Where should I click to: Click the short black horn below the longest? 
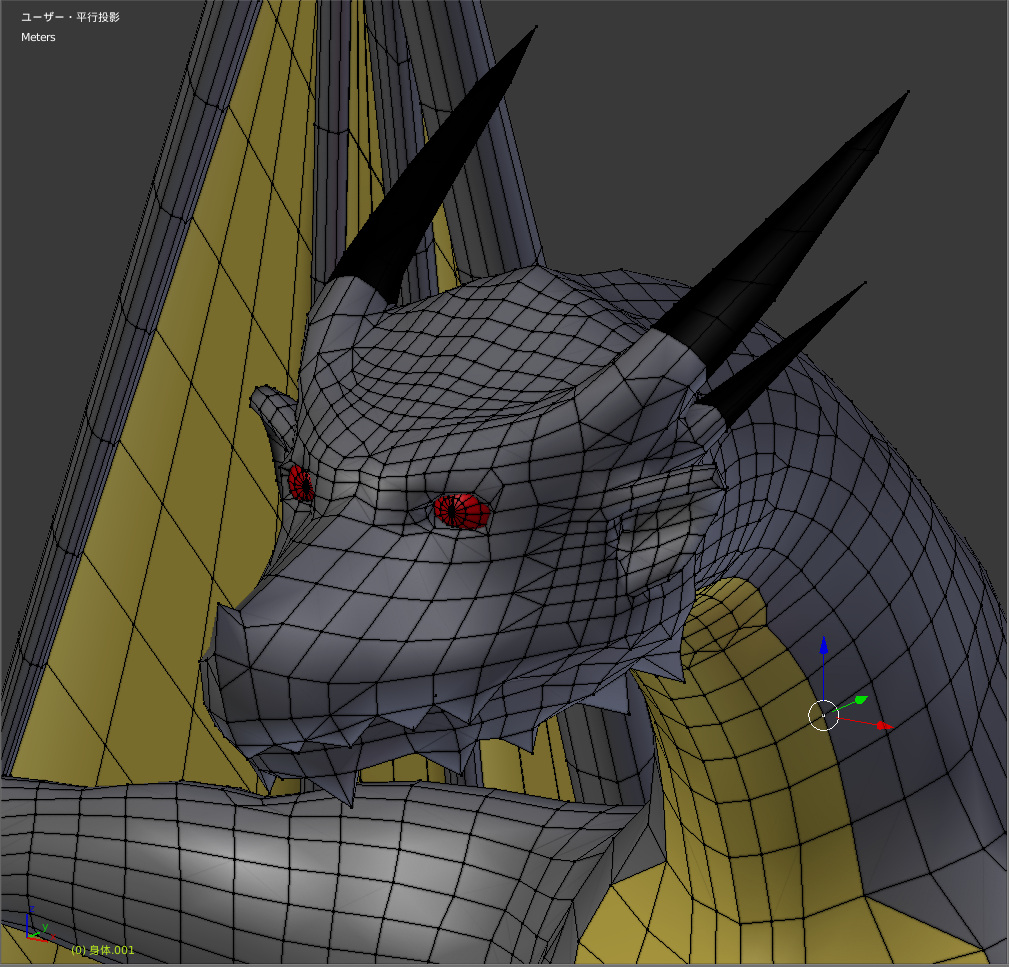tap(790, 350)
